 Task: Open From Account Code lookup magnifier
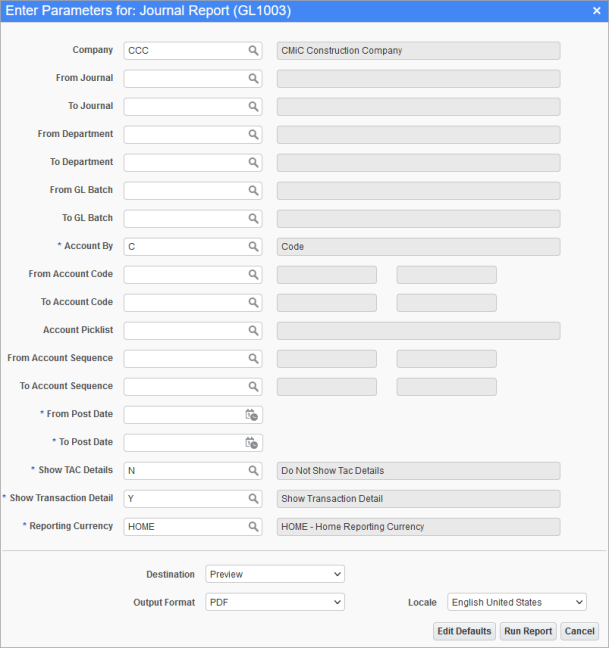pos(253,275)
